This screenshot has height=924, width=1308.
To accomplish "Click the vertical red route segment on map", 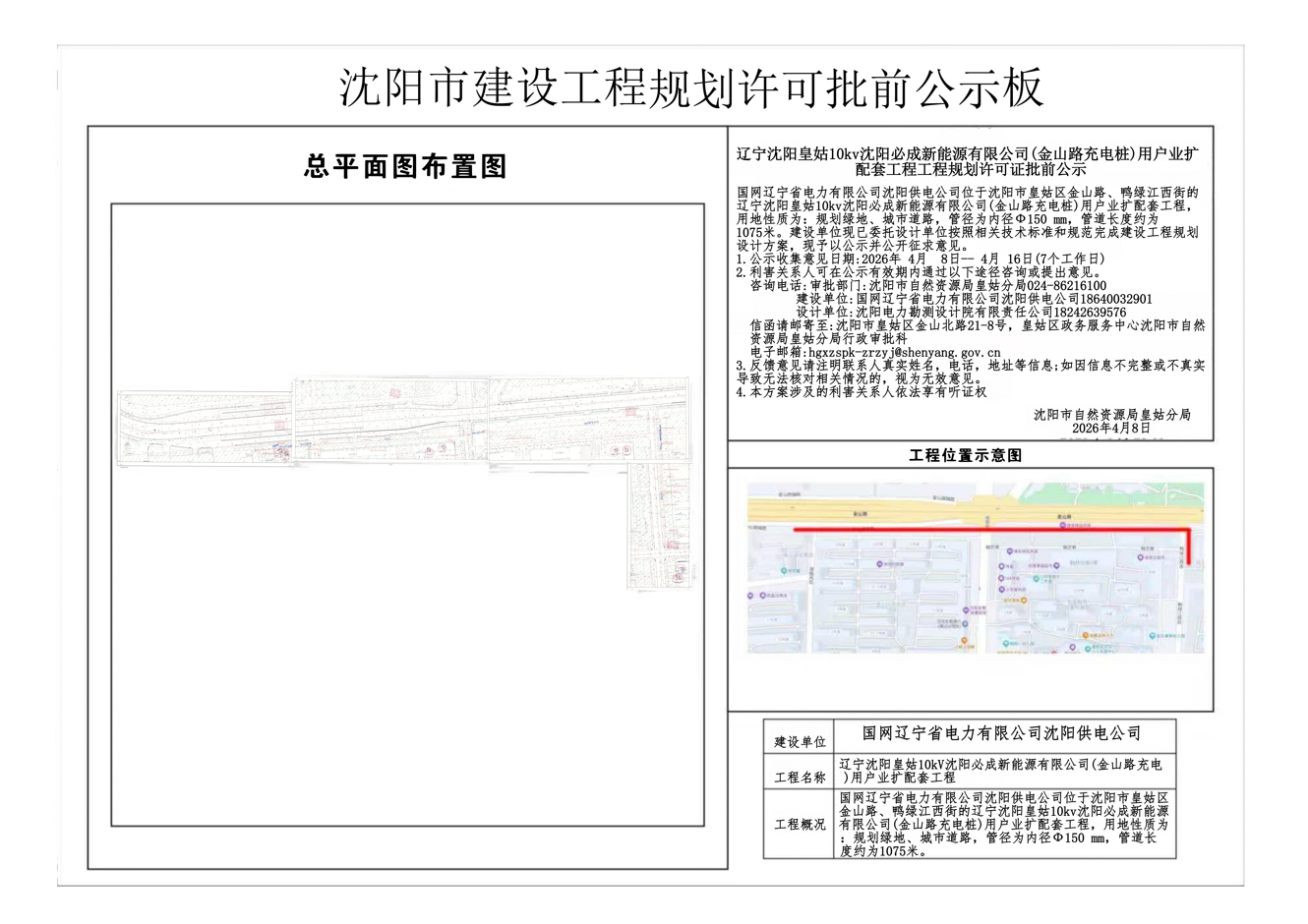I will (1188, 547).
